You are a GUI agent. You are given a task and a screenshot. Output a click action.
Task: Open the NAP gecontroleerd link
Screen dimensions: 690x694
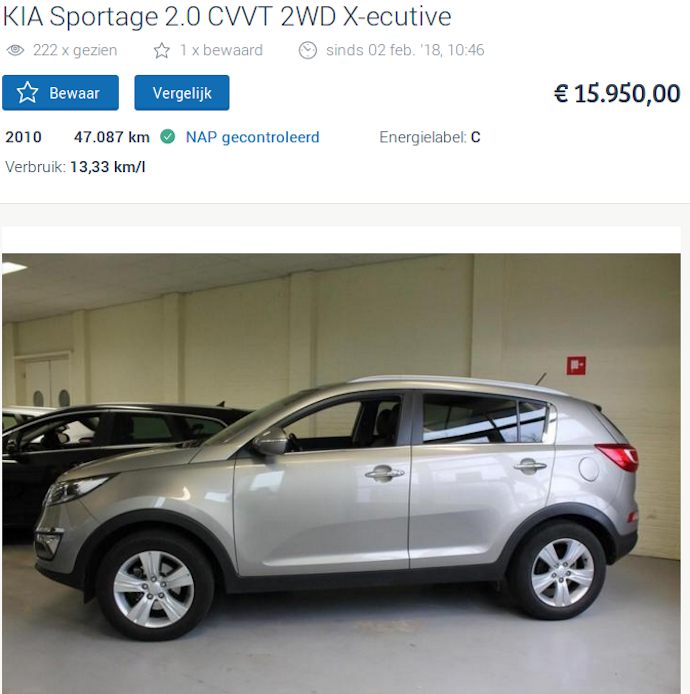pos(252,137)
